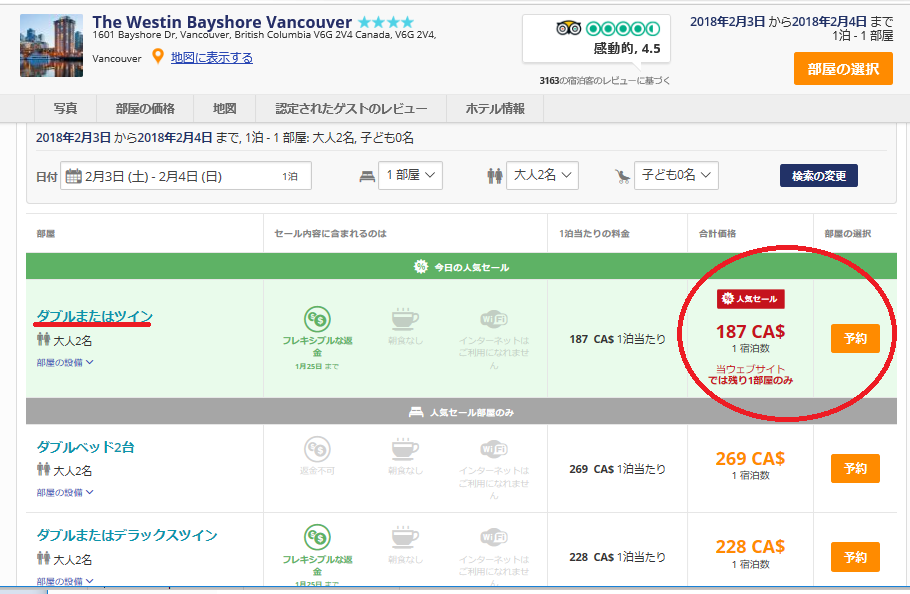Click WiFi icon in ダブルベッド2台 row
Image resolution: width=910 pixels, height=594 pixels.
pos(494,449)
